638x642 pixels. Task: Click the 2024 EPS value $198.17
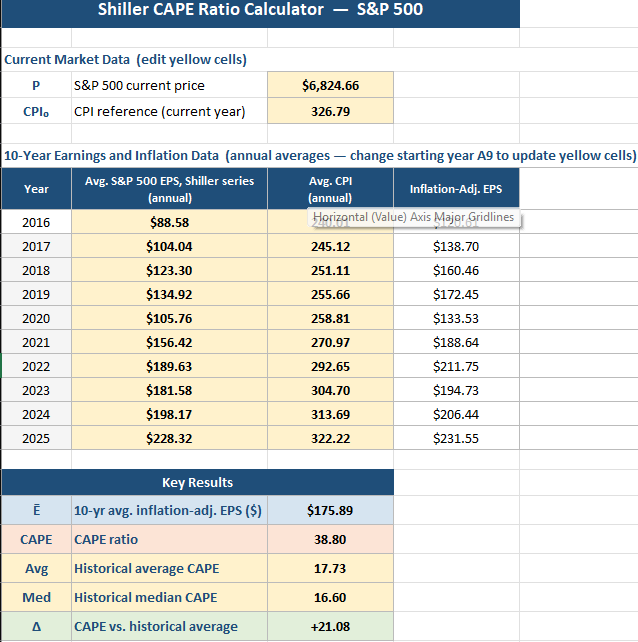pyautogui.click(x=169, y=414)
